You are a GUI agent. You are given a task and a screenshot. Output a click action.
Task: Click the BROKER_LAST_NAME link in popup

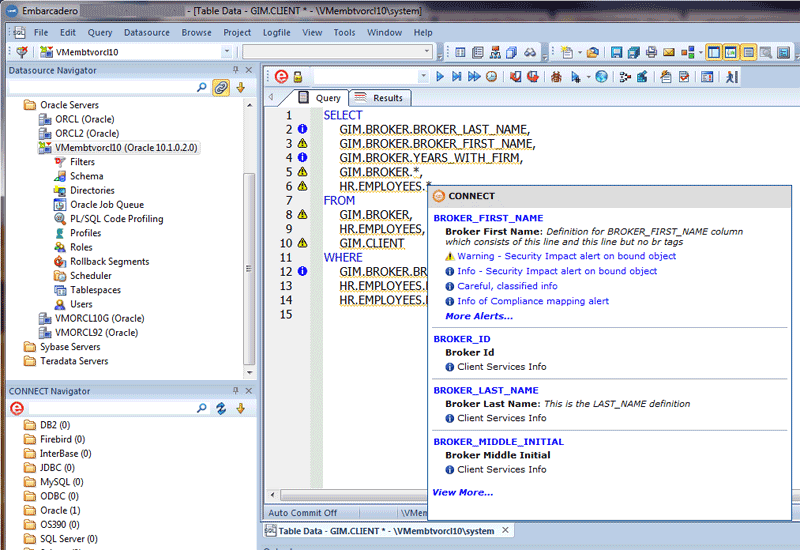tap(486, 390)
